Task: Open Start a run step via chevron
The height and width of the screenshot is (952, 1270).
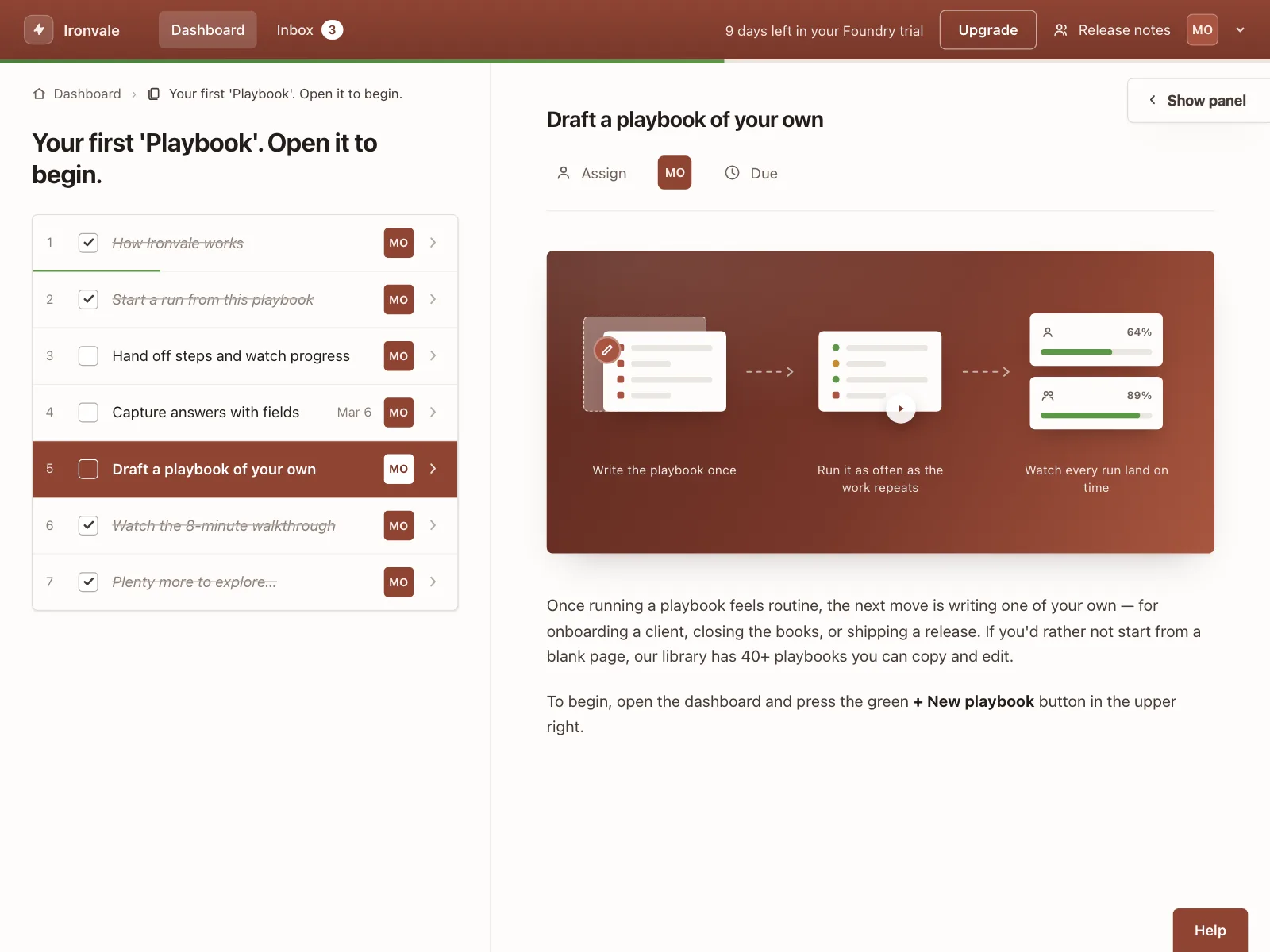Action: click(433, 299)
